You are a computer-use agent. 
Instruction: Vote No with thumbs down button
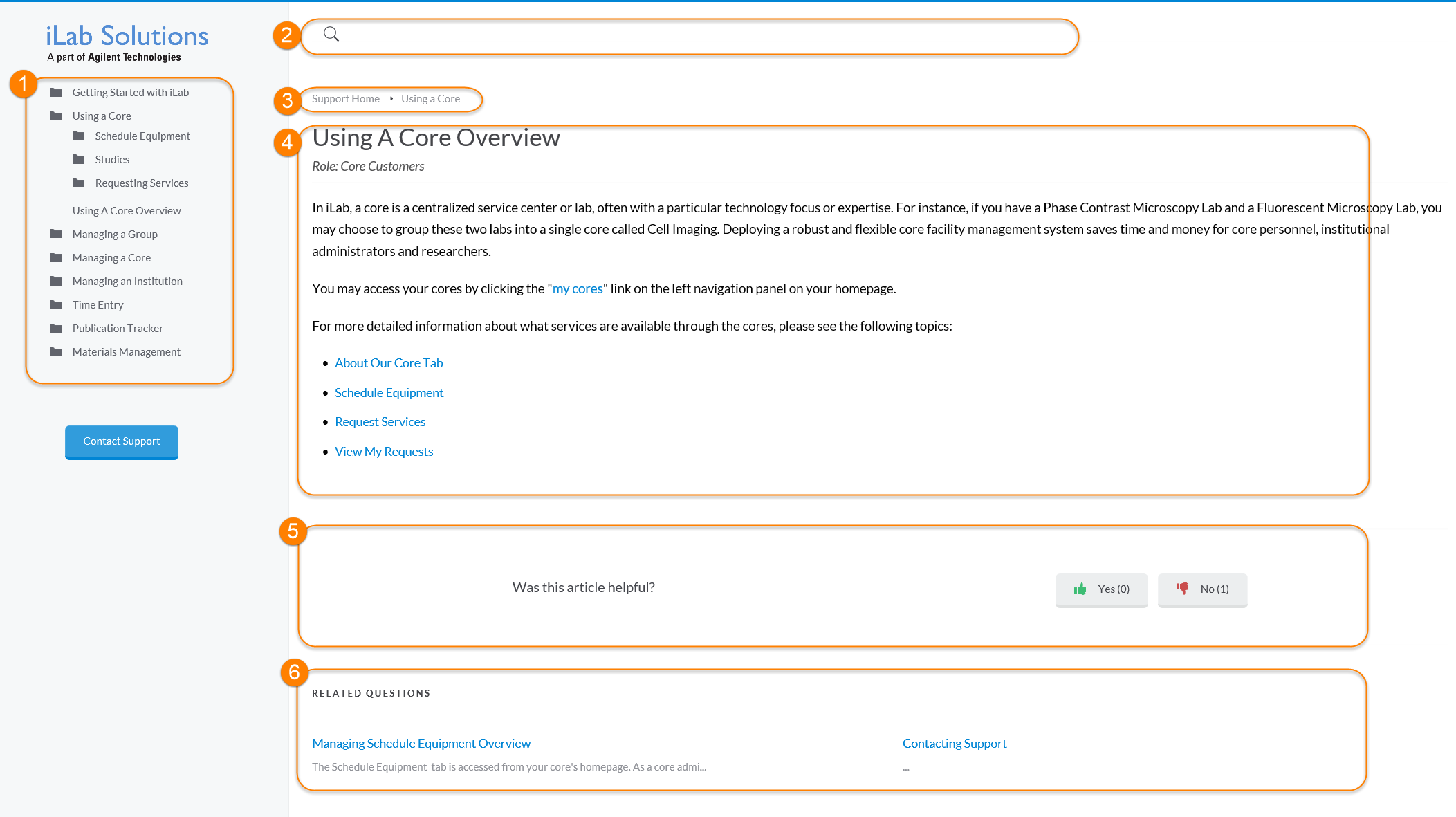[x=1202, y=589]
